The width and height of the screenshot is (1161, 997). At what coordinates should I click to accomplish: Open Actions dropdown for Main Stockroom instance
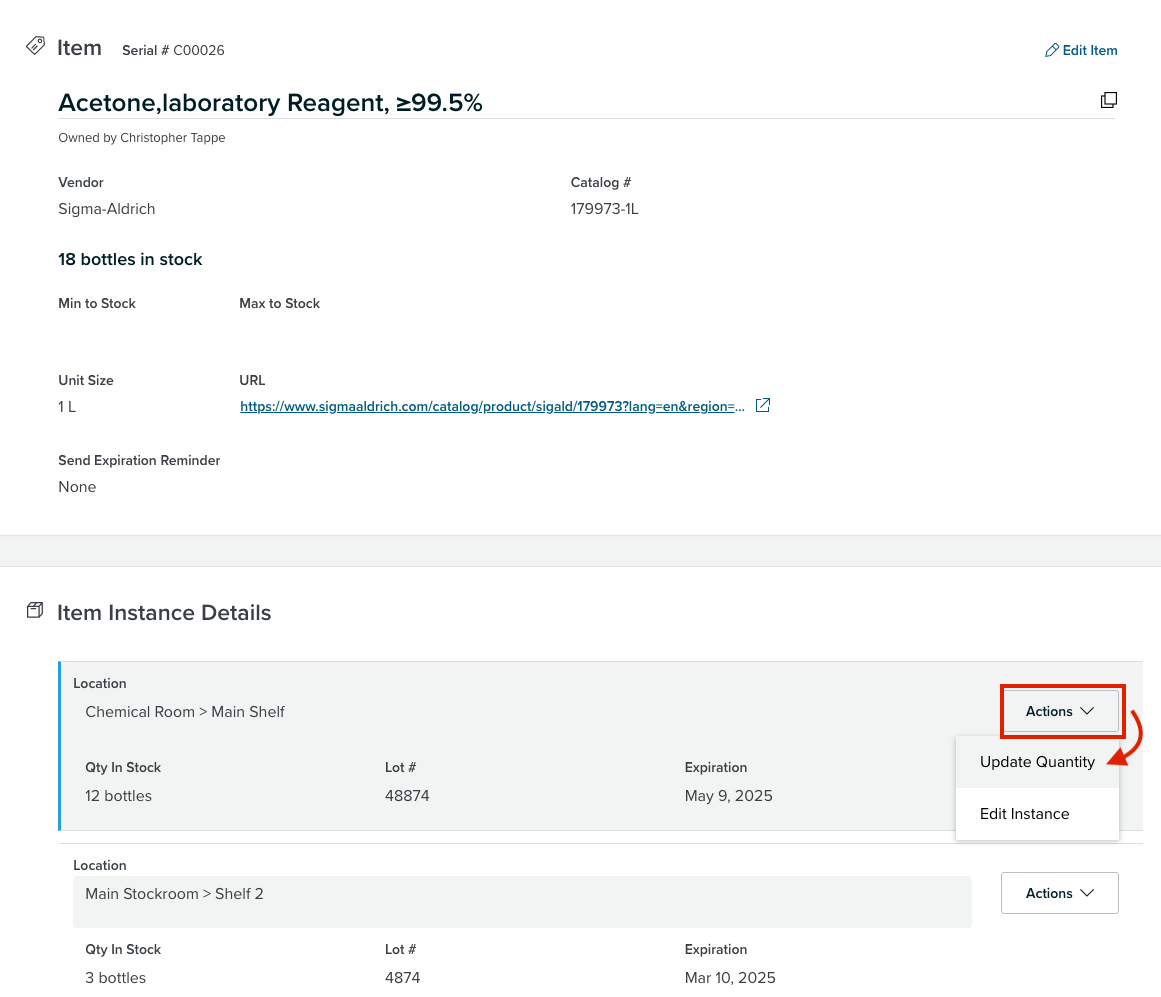[x=1060, y=893]
